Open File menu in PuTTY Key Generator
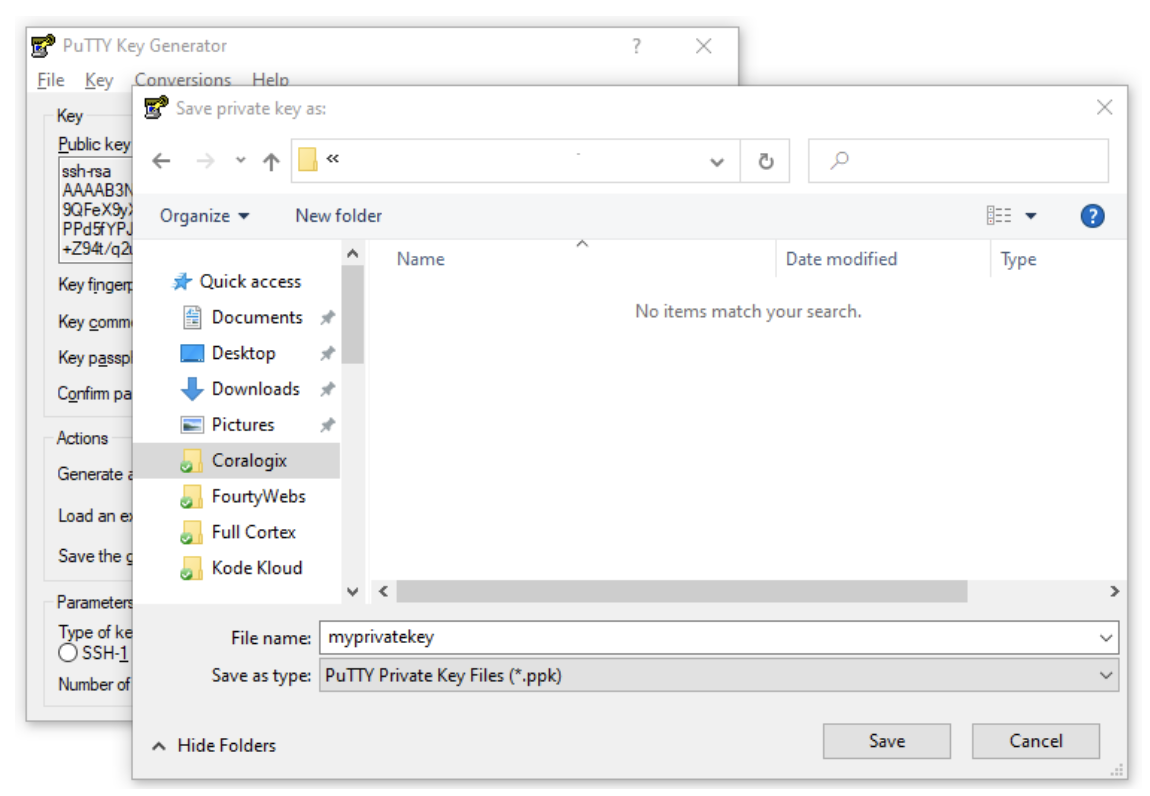 (x=51, y=80)
